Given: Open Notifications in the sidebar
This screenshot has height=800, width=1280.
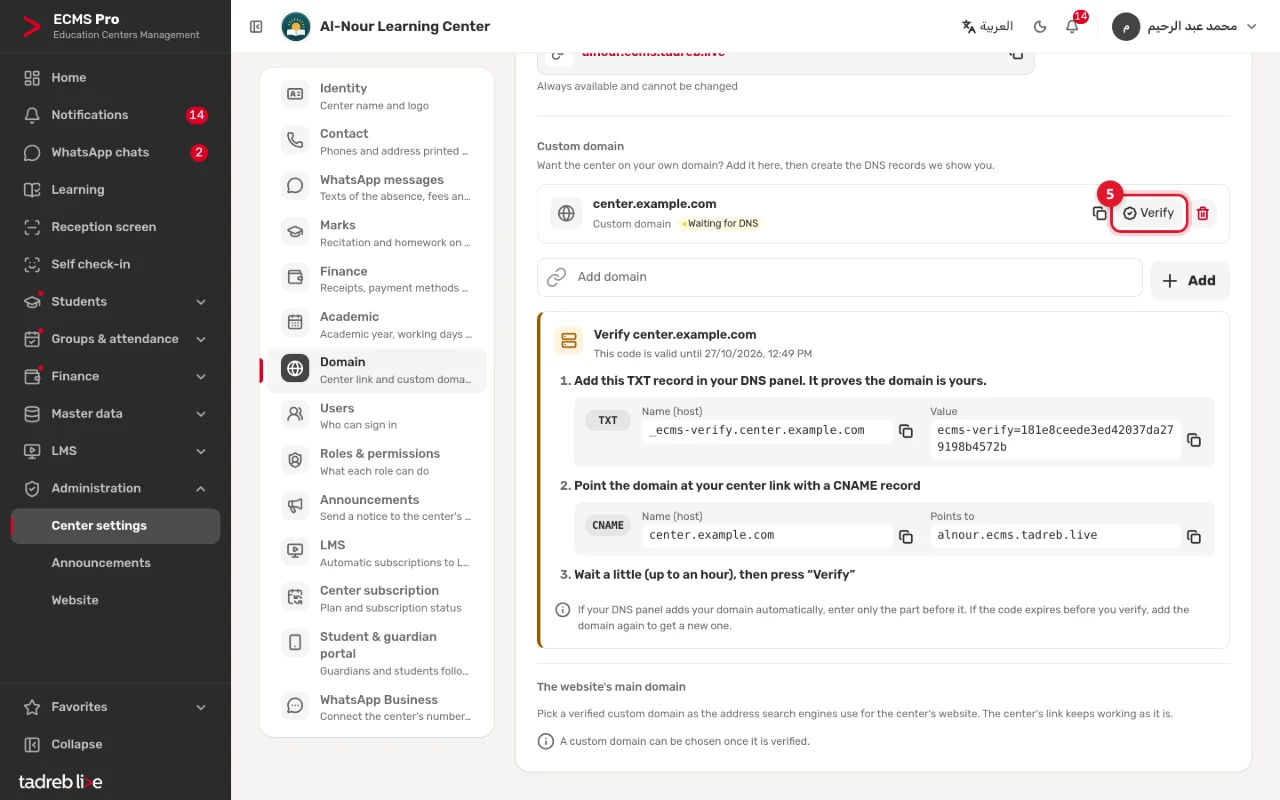Looking at the screenshot, I should click(x=115, y=115).
